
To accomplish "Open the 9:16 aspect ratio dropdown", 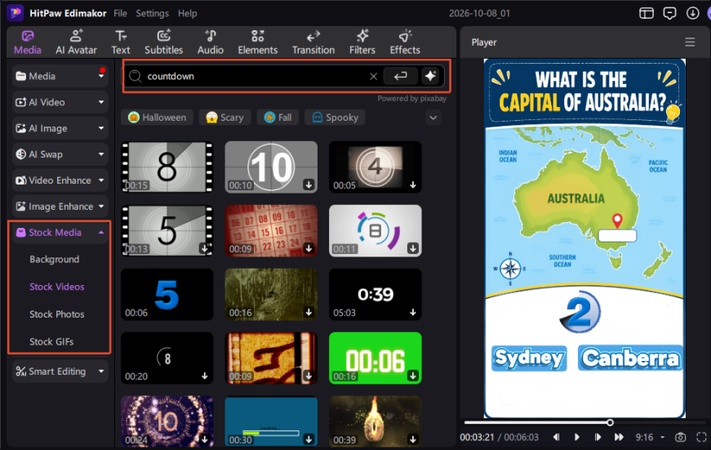I will [650, 437].
